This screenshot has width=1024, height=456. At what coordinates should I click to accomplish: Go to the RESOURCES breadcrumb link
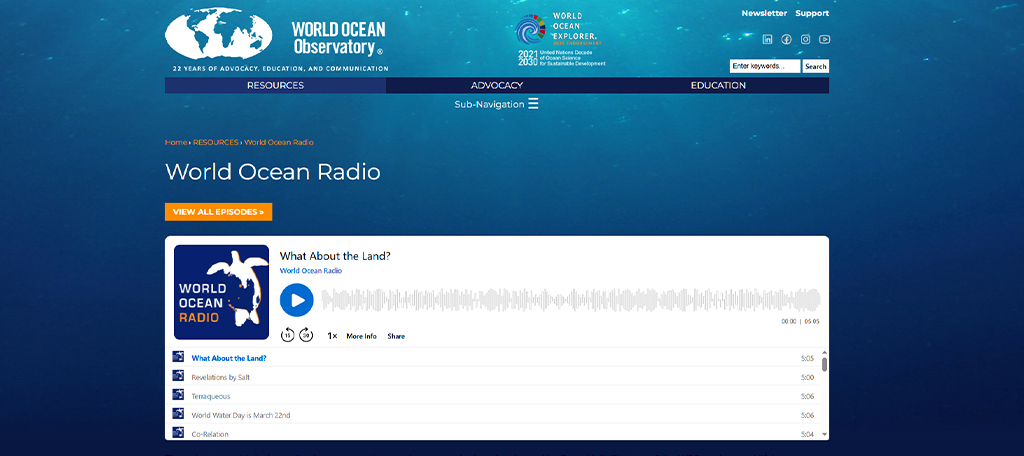[216, 142]
